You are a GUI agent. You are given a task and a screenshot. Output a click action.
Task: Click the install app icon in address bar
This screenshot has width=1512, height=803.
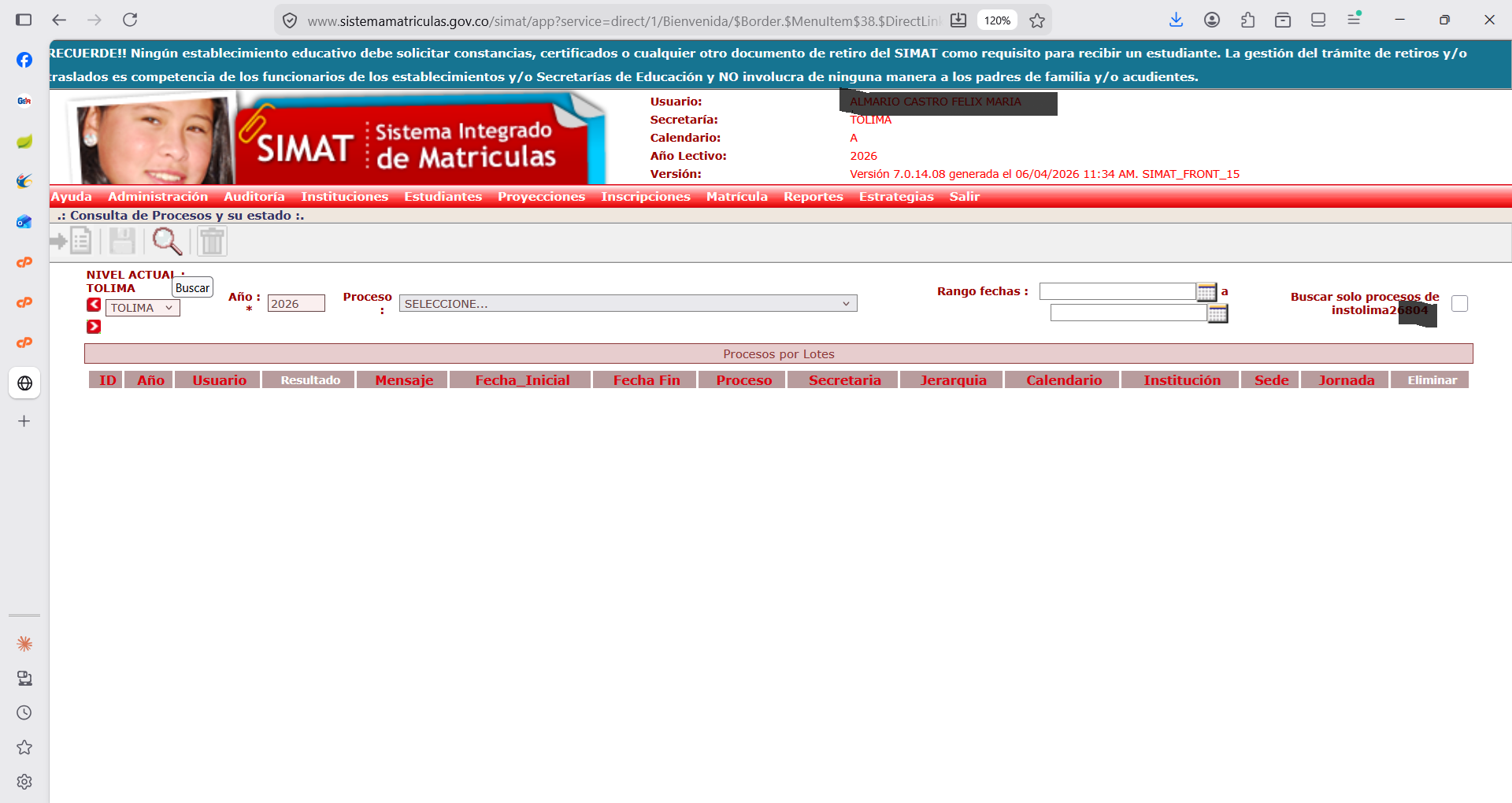tap(958, 20)
